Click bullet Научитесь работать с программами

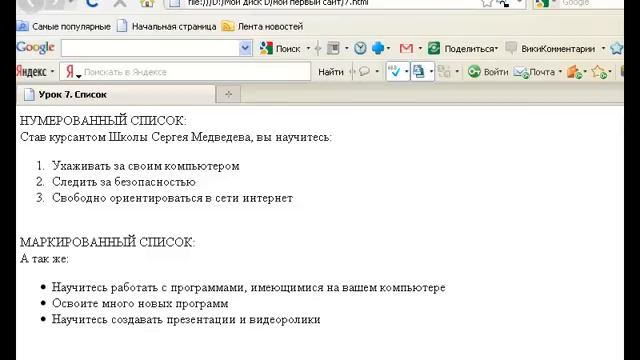[249, 287]
